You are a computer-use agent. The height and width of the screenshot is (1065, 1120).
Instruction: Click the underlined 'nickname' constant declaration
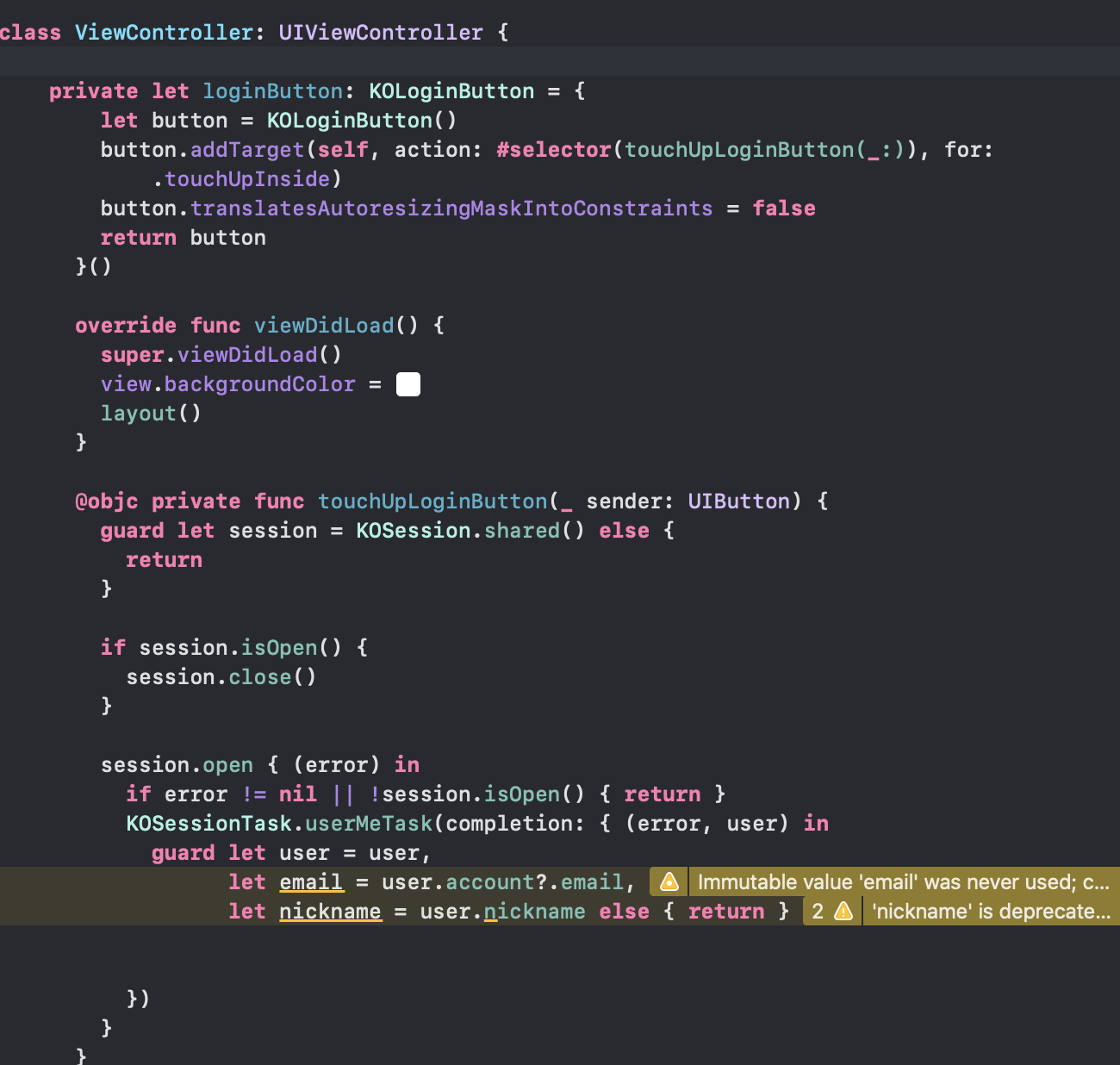330,912
